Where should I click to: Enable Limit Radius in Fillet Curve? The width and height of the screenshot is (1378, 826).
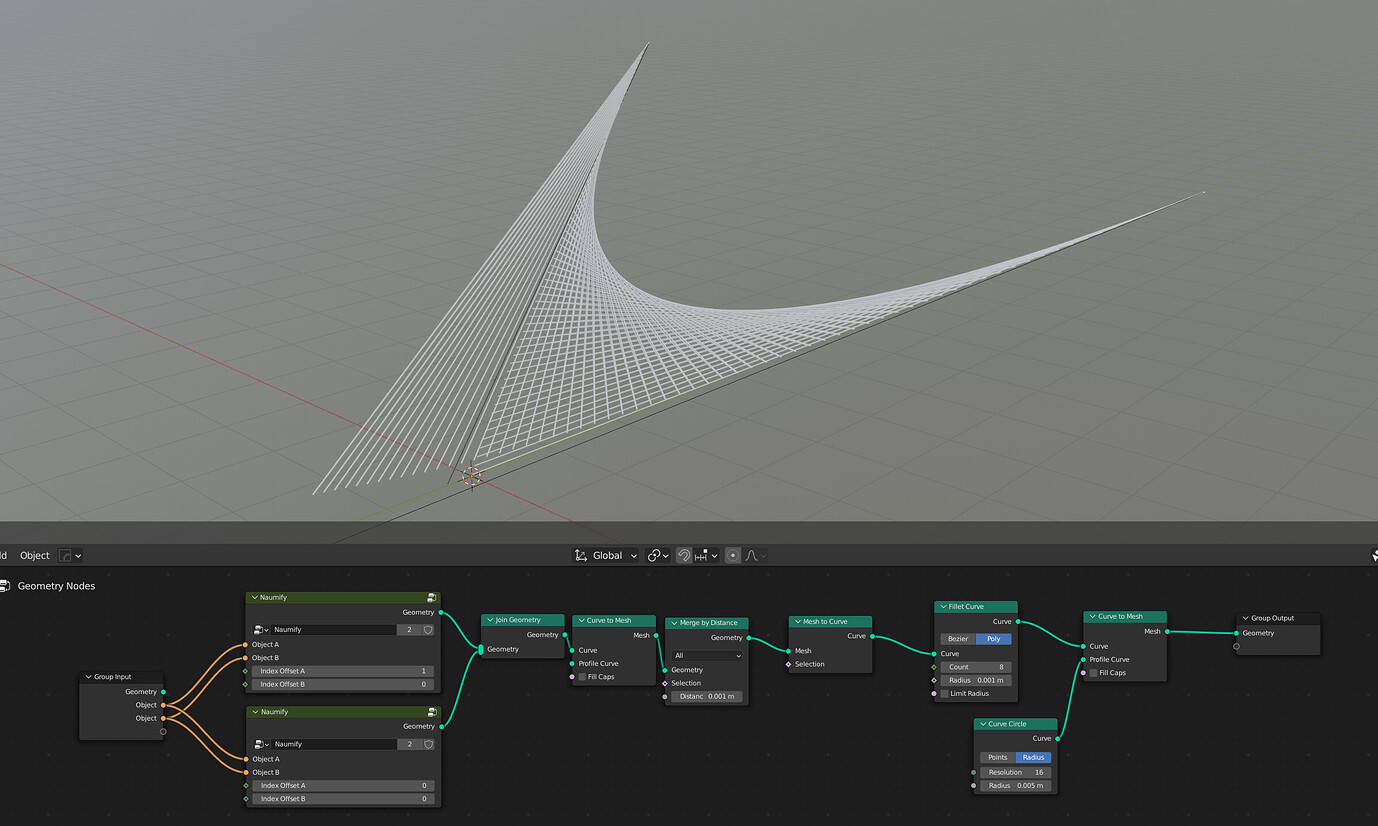(944, 694)
